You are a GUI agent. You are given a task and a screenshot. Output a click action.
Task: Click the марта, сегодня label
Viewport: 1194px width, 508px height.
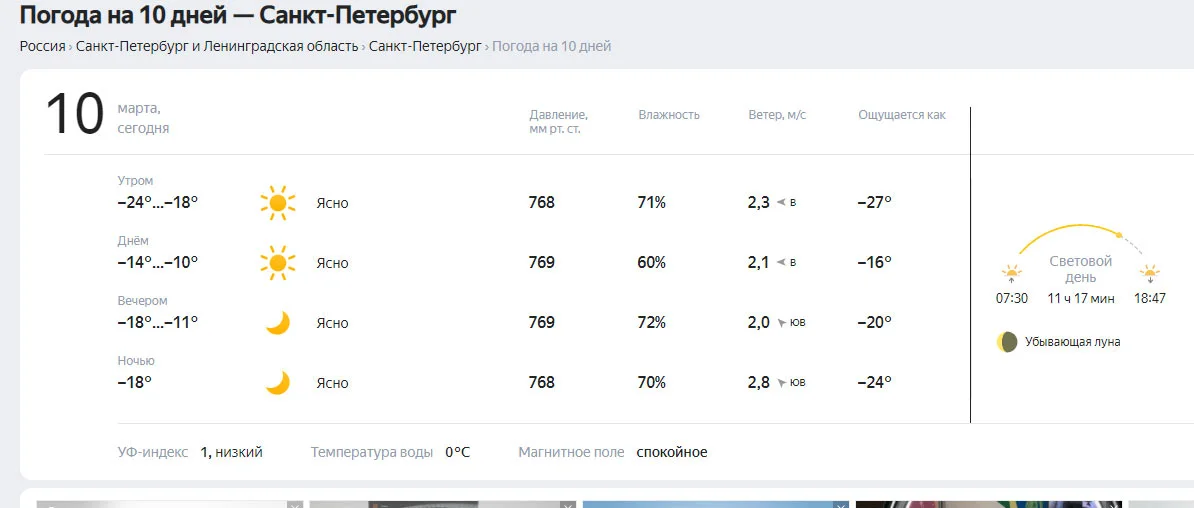coord(143,119)
